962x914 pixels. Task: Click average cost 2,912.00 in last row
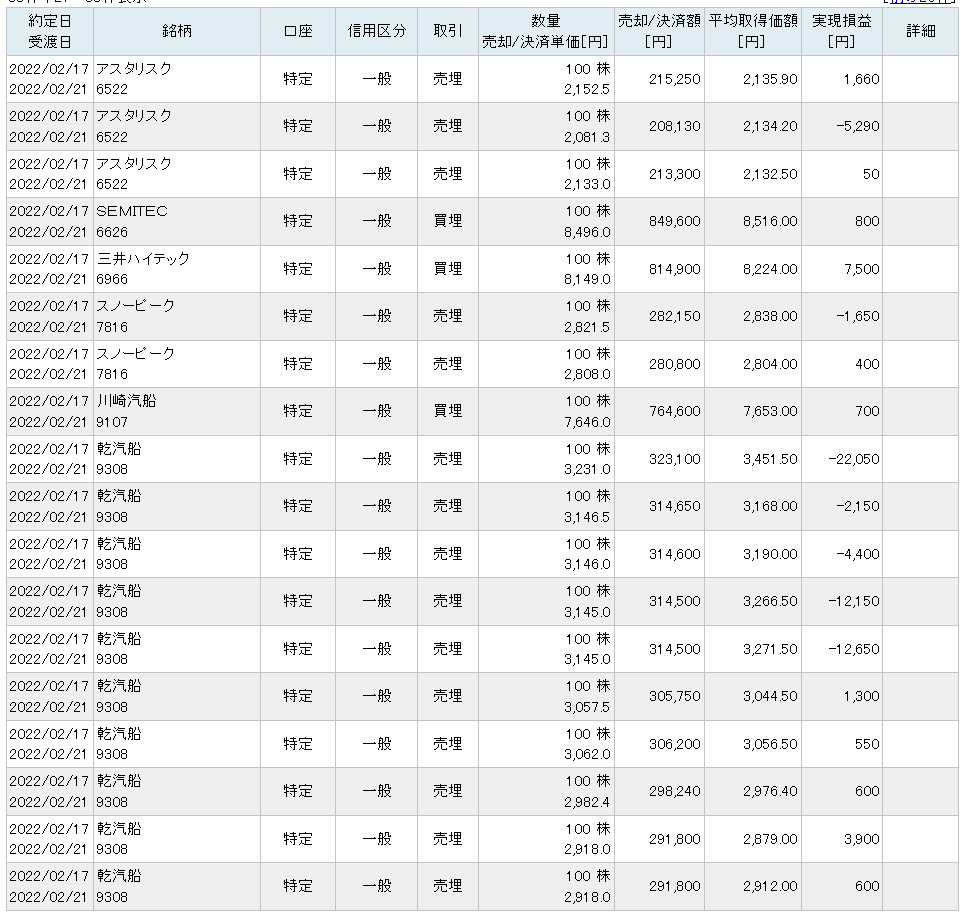770,887
